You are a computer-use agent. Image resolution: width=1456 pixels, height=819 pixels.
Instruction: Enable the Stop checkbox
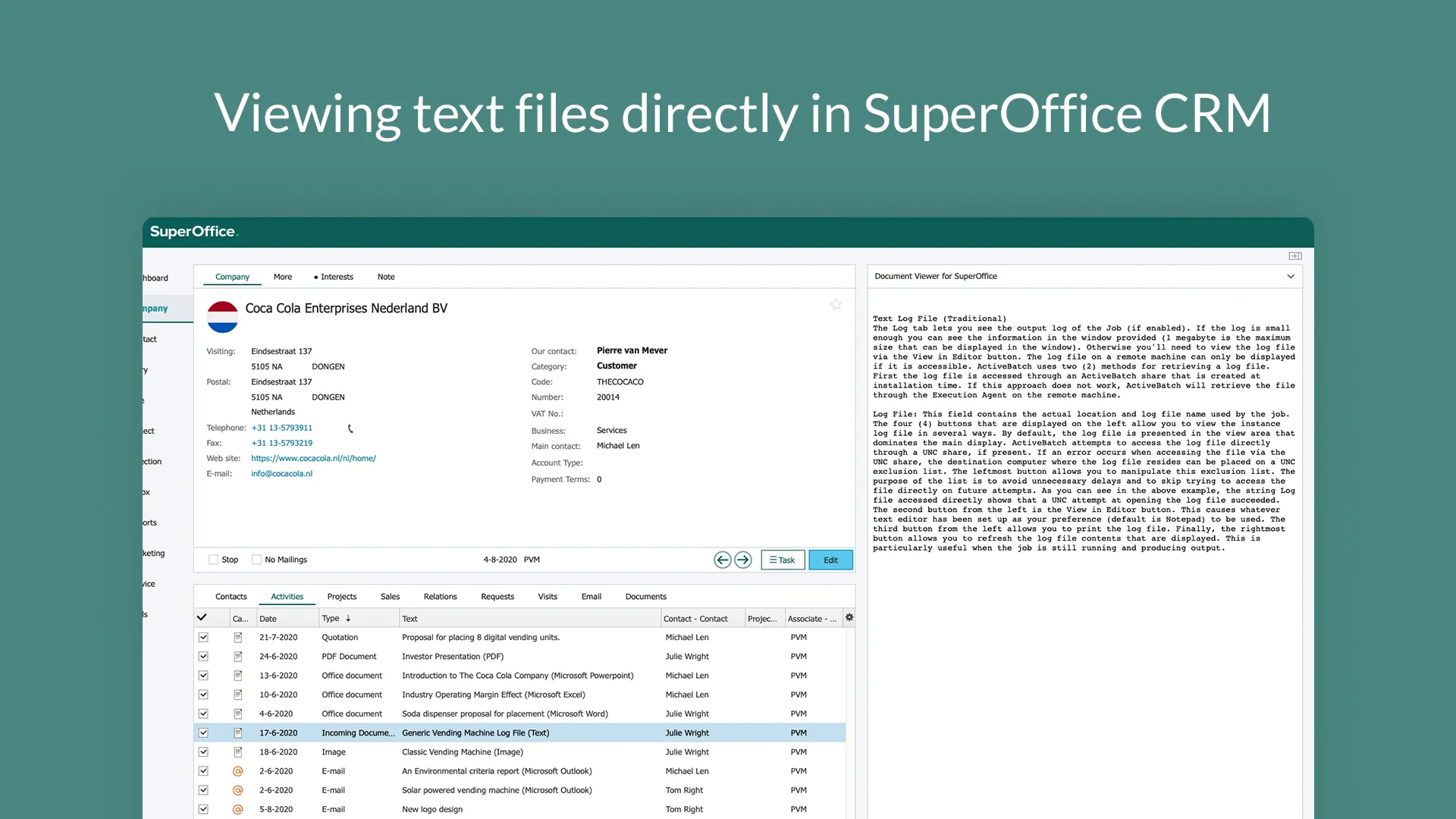pyautogui.click(x=213, y=560)
